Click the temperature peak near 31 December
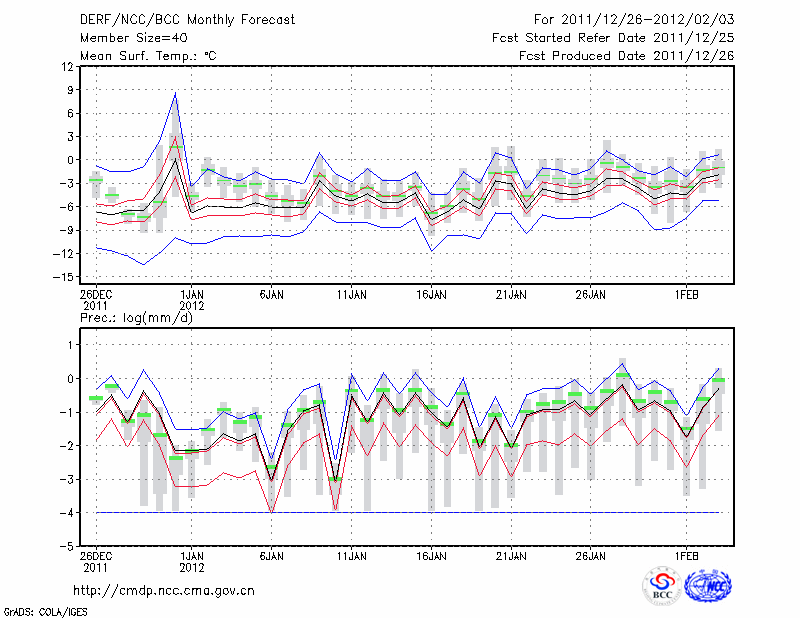Image resolution: width=800 pixels, height=618 pixels. (x=175, y=94)
